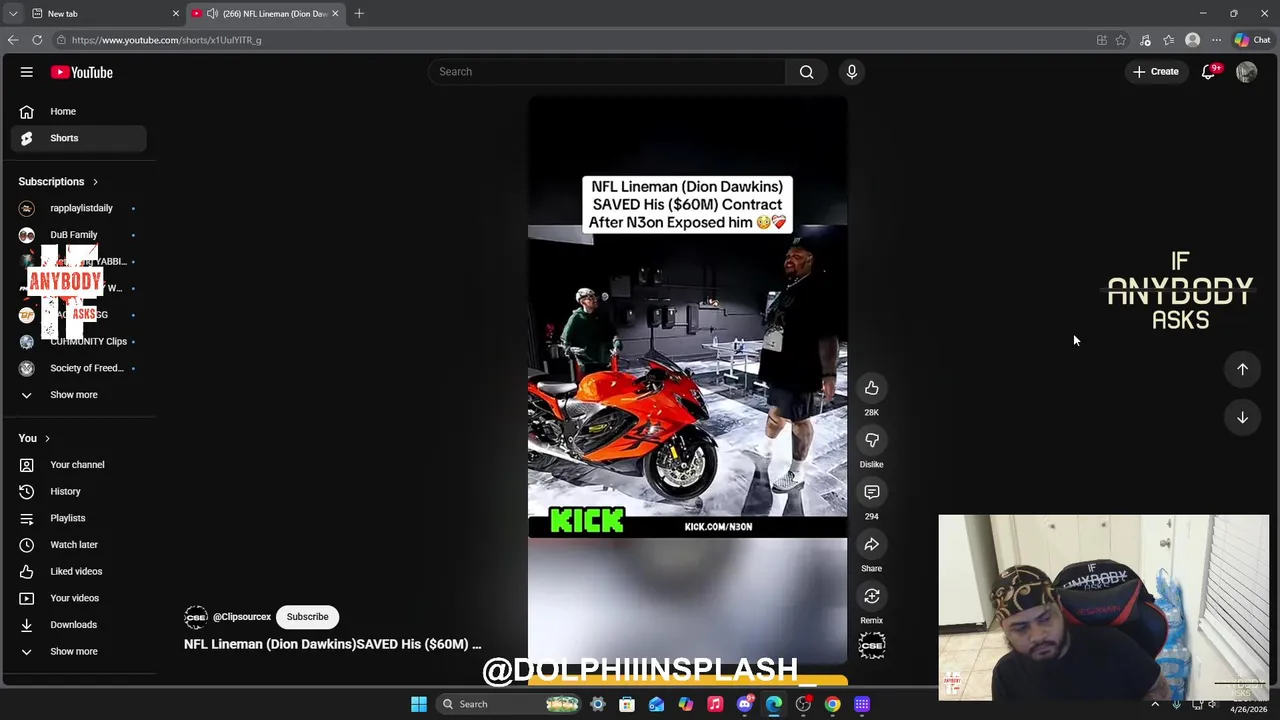The width and height of the screenshot is (1280, 720).
Task: Open the Short's sound source thumbnail
Action: tap(872, 645)
